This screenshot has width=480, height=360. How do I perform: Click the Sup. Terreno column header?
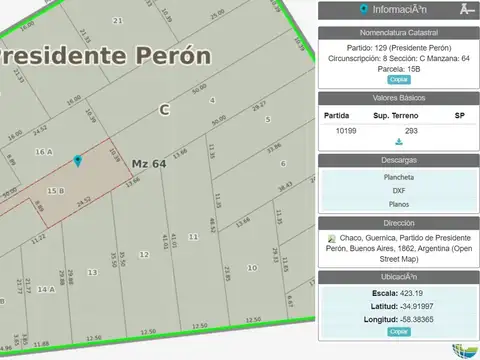(x=396, y=116)
